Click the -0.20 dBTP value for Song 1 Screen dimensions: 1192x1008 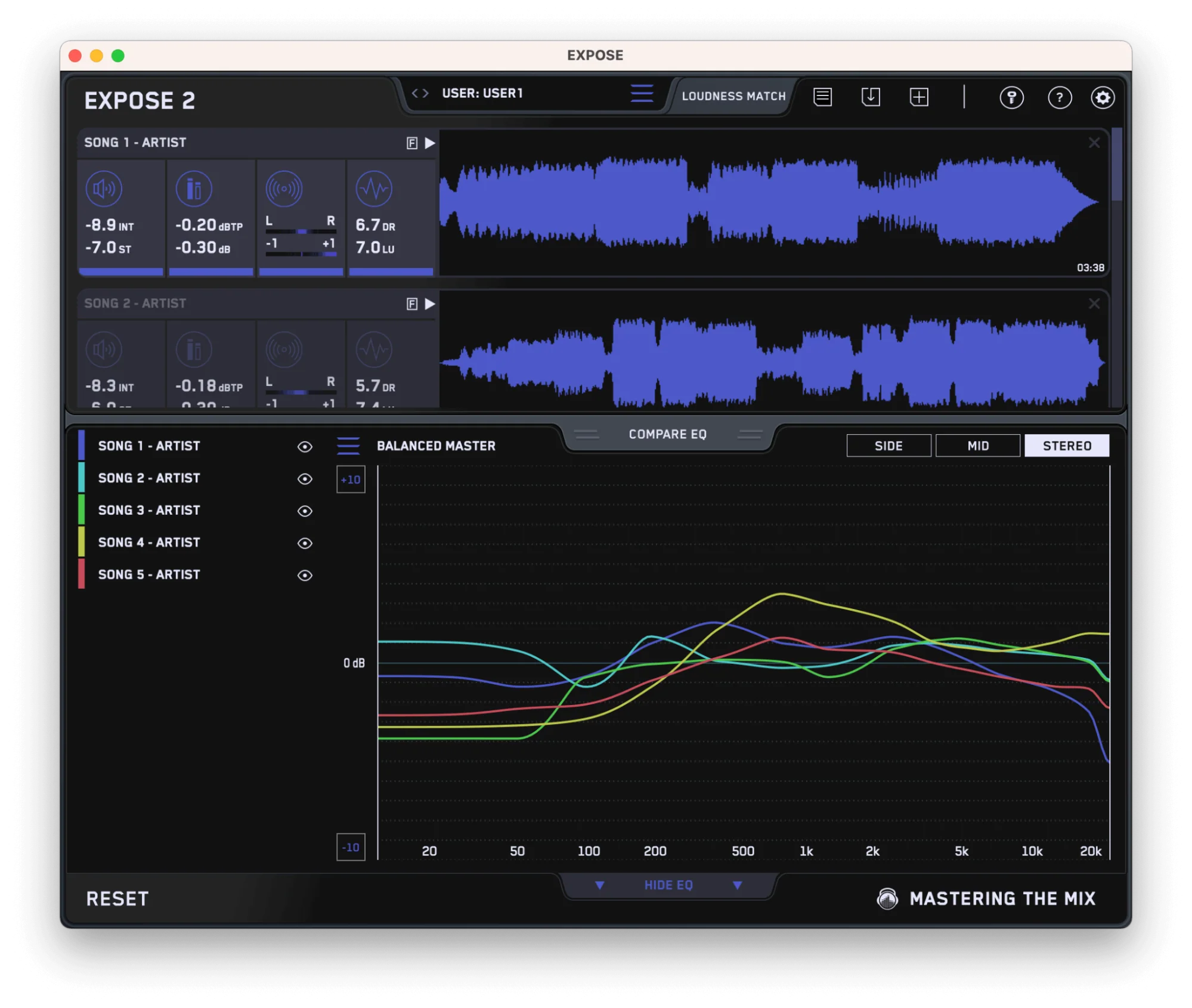tap(209, 225)
